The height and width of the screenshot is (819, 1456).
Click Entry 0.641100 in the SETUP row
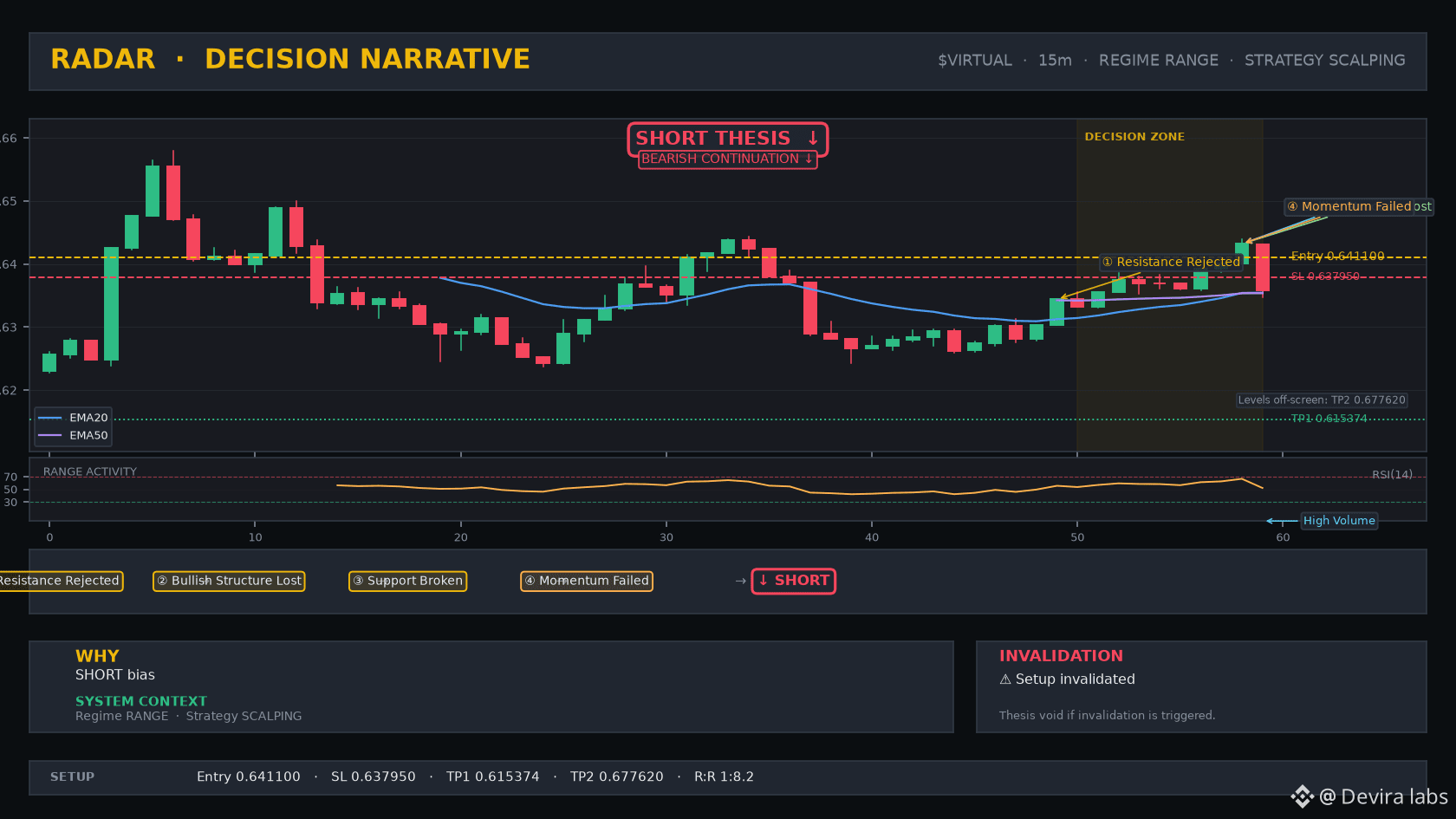tap(249, 777)
